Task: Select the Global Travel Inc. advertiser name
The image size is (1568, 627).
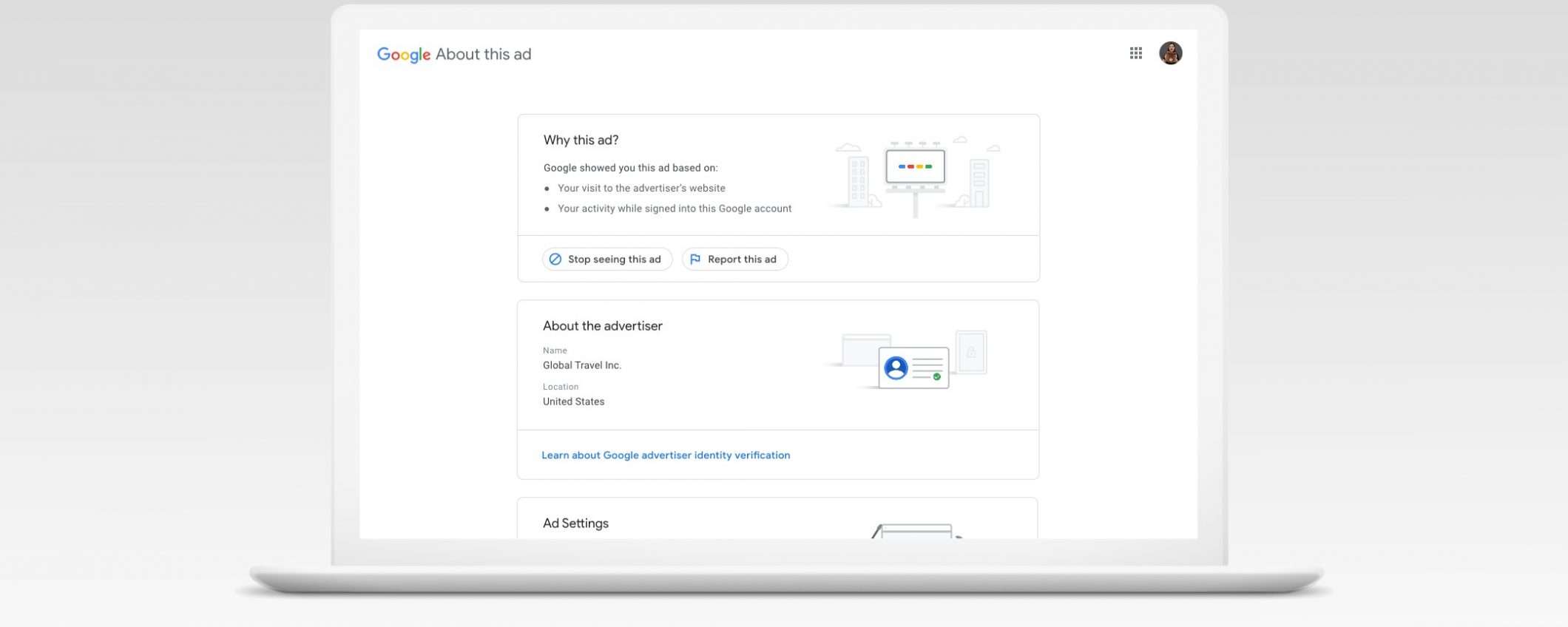Action: pos(582,365)
